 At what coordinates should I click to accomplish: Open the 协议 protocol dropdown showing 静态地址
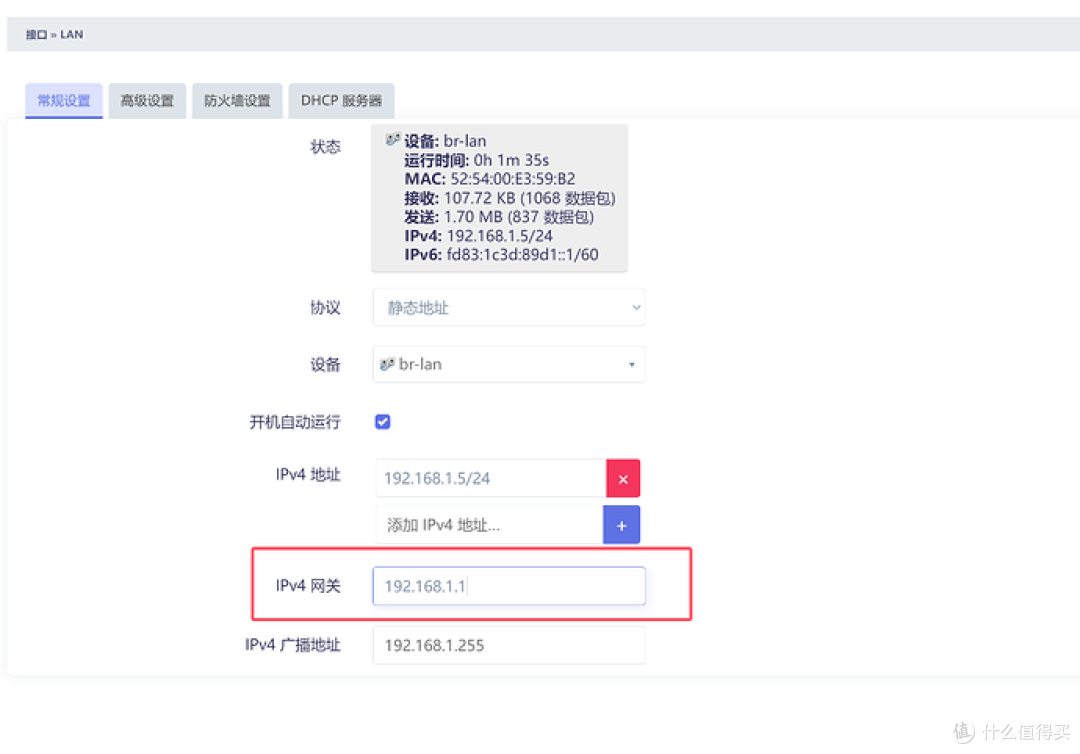[509, 307]
